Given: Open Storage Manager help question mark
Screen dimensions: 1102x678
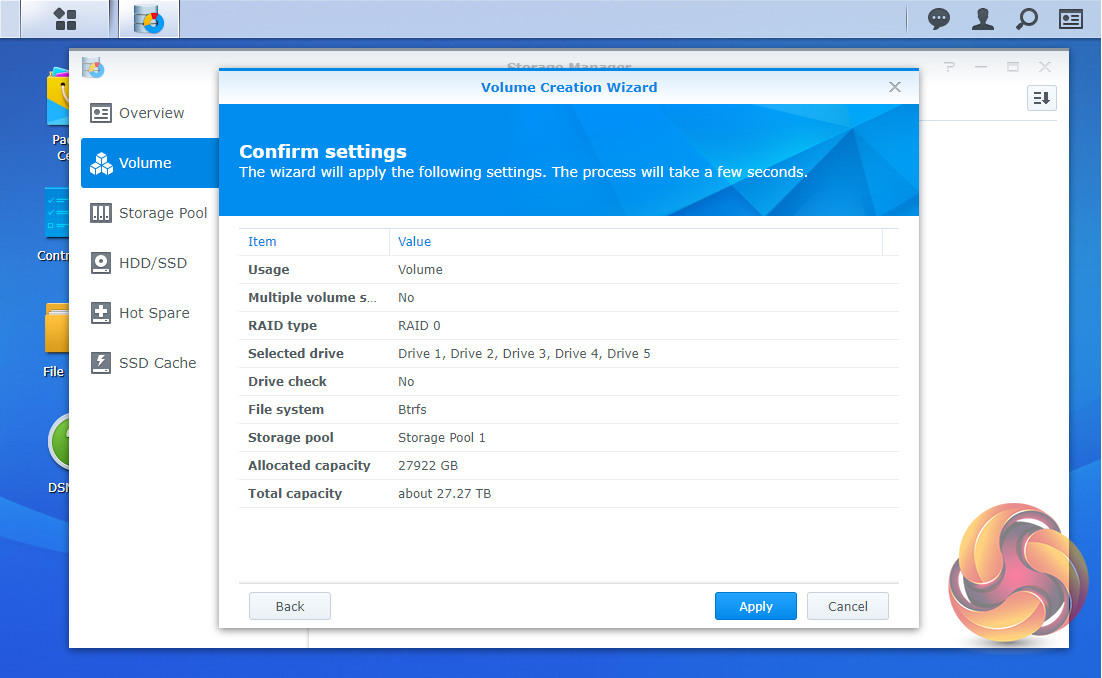Looking at the screenshot, I should point(949,67).
